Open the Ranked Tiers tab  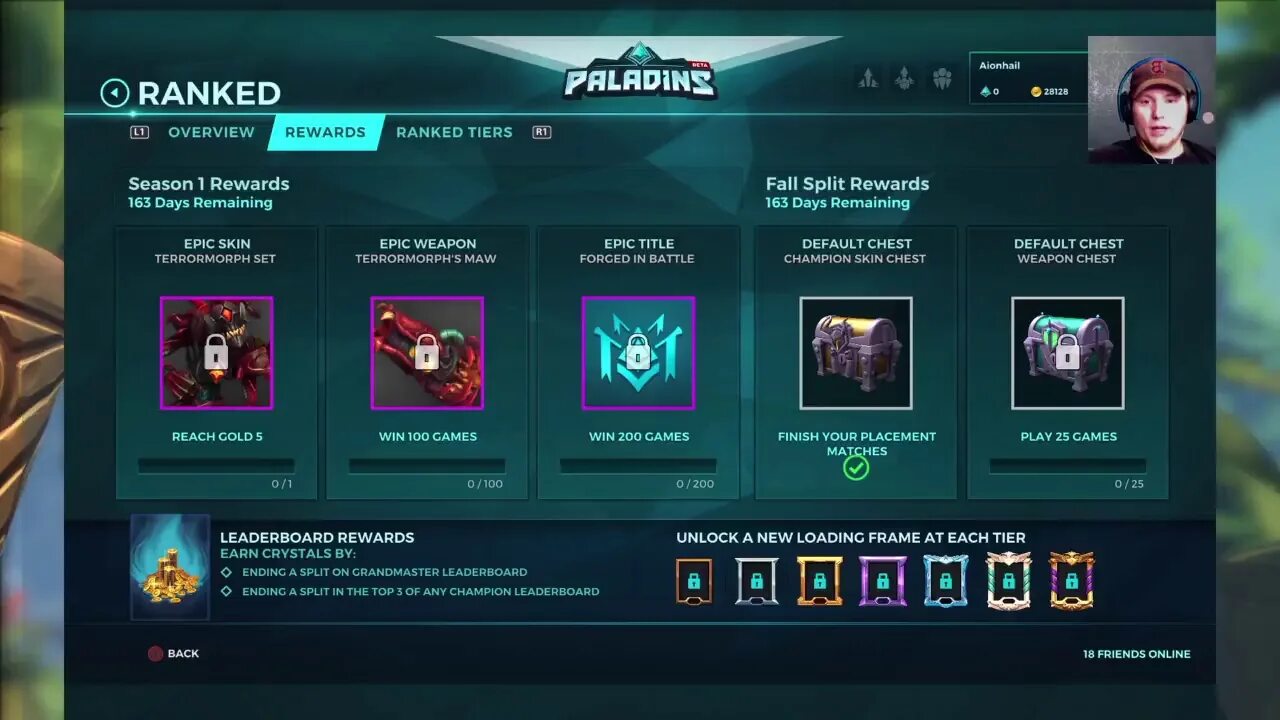(x=454, y=132)
